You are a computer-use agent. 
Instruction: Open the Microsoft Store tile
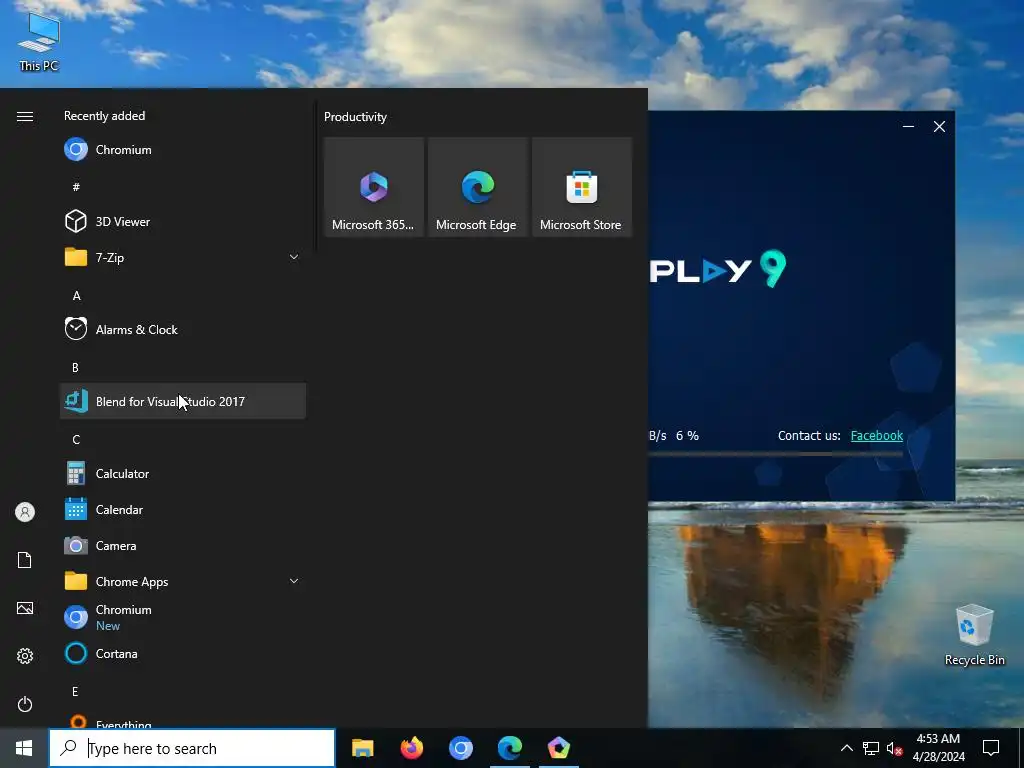coord(581,187)
